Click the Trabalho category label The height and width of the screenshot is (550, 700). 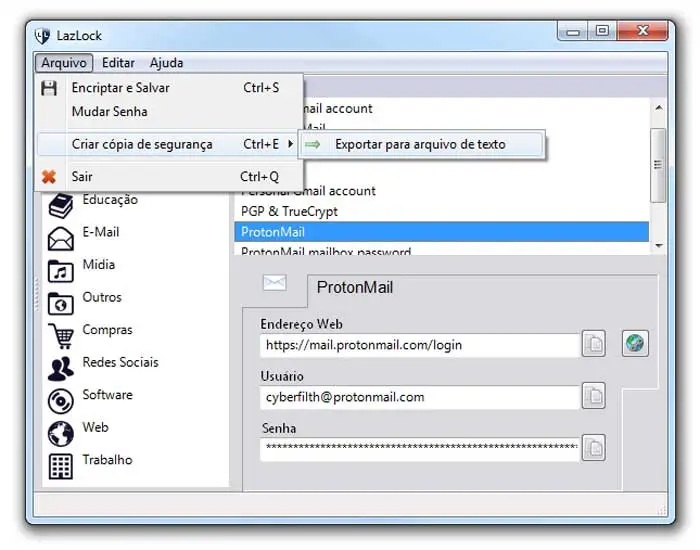pos(107,460)
